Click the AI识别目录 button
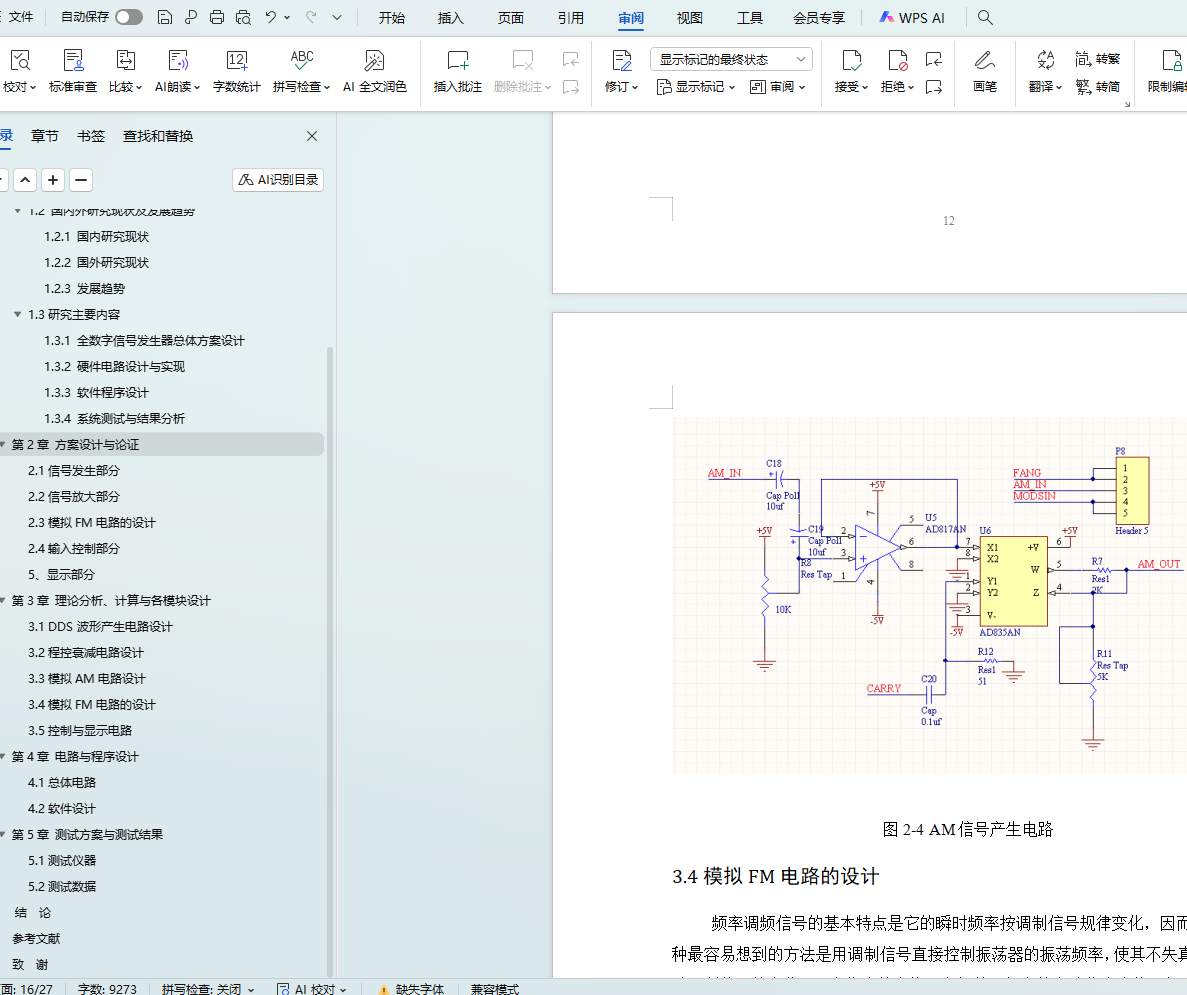Viewport: 1187px width, 995px height. coord(278,180)
